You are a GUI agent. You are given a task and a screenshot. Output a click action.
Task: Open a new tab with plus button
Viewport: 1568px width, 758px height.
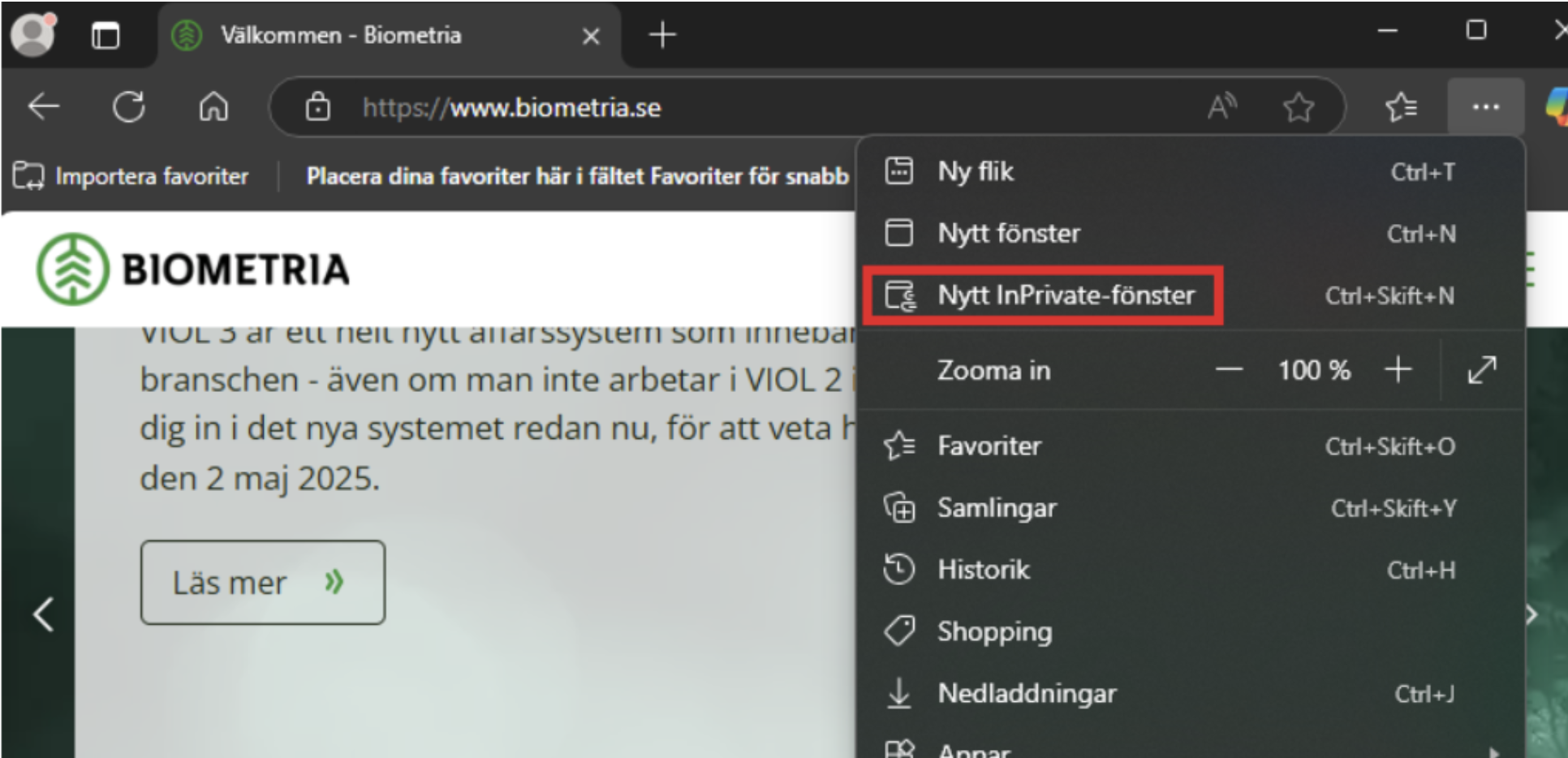tap(662, 35)
